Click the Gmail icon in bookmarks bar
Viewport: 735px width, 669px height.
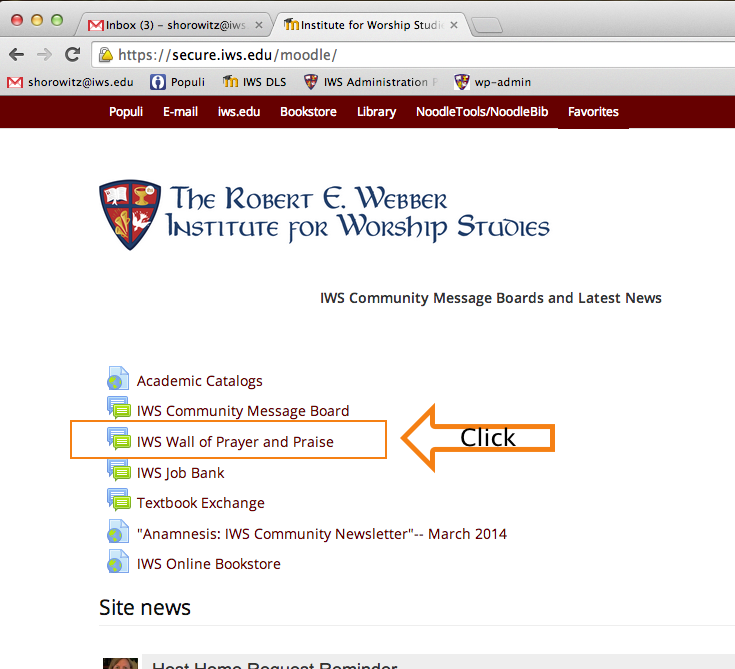tap(15, 83)
